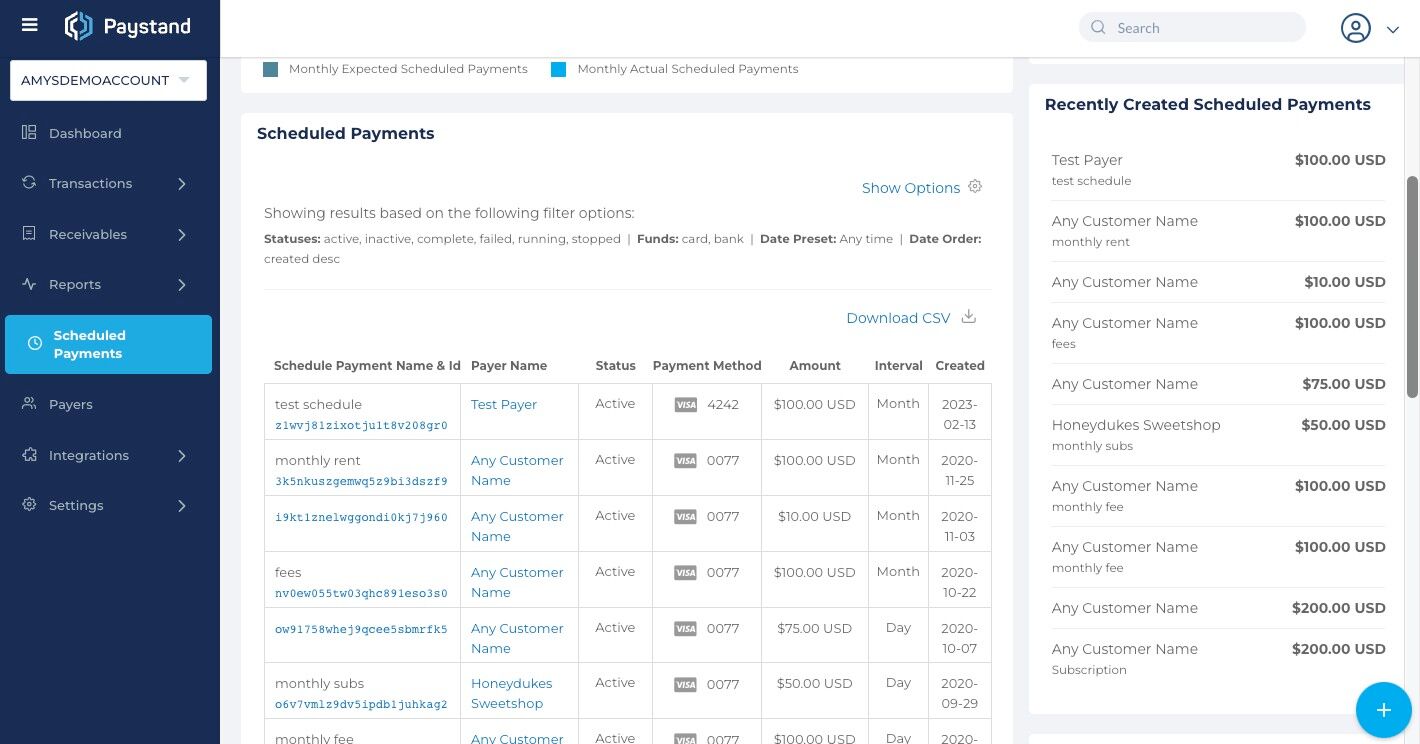This screenshot has width=1420, height=744.
Task: Click the Dashboard sidebar icon
Action: [x=30, y=133]
